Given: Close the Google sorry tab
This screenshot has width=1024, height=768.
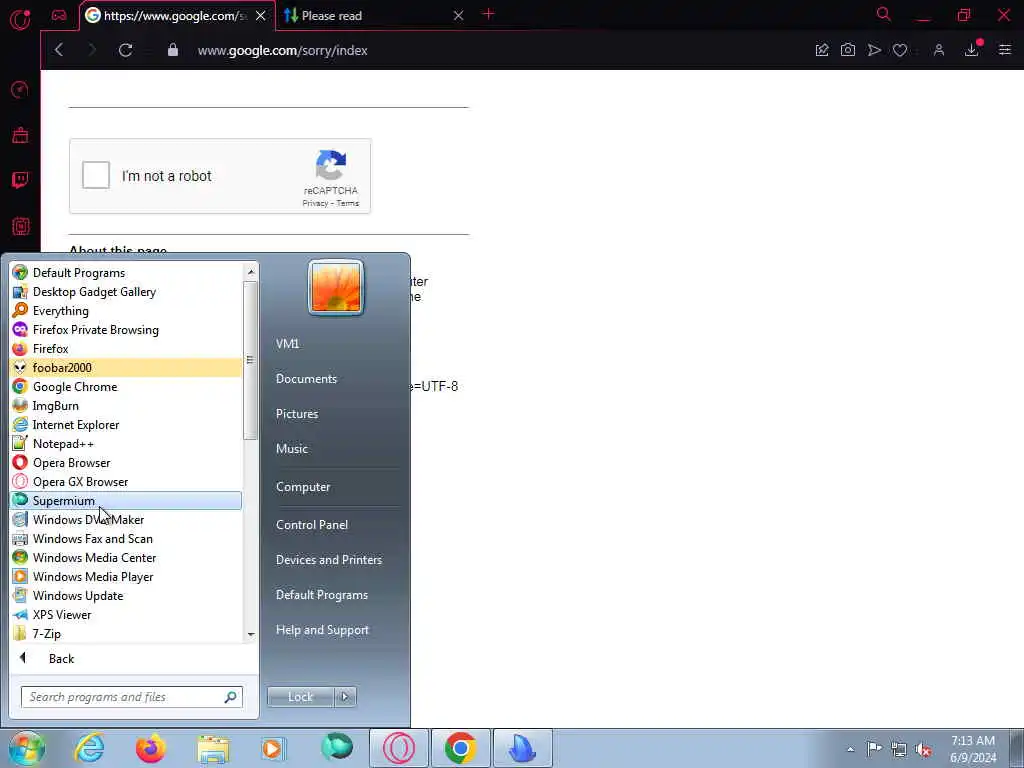Looking at the screenshot, I should [261, 15].
